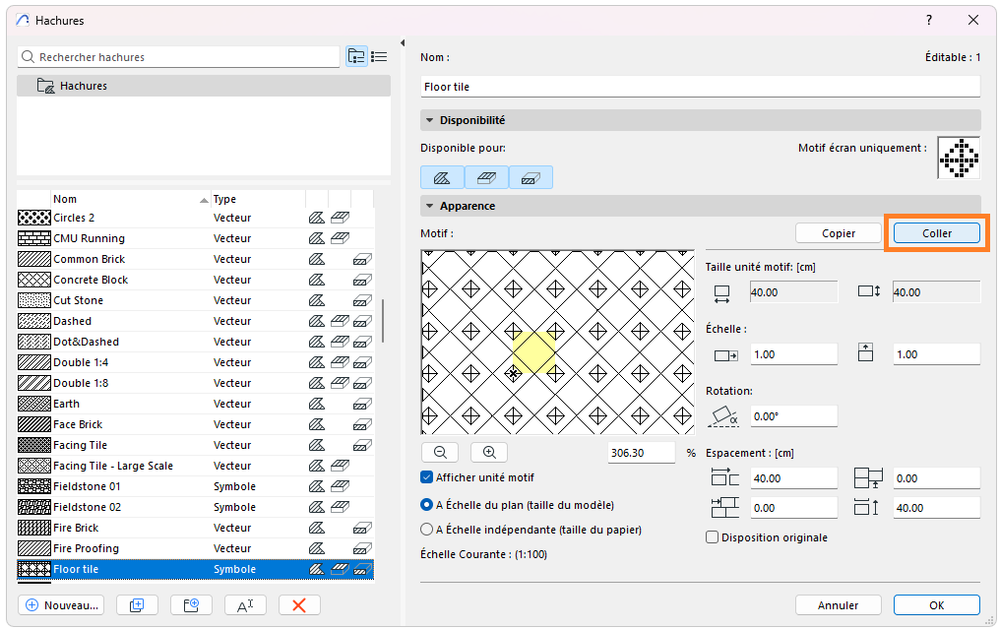999x633 pixels.
Task: Rename the selected hatch
Action: [x=245, y=605]
